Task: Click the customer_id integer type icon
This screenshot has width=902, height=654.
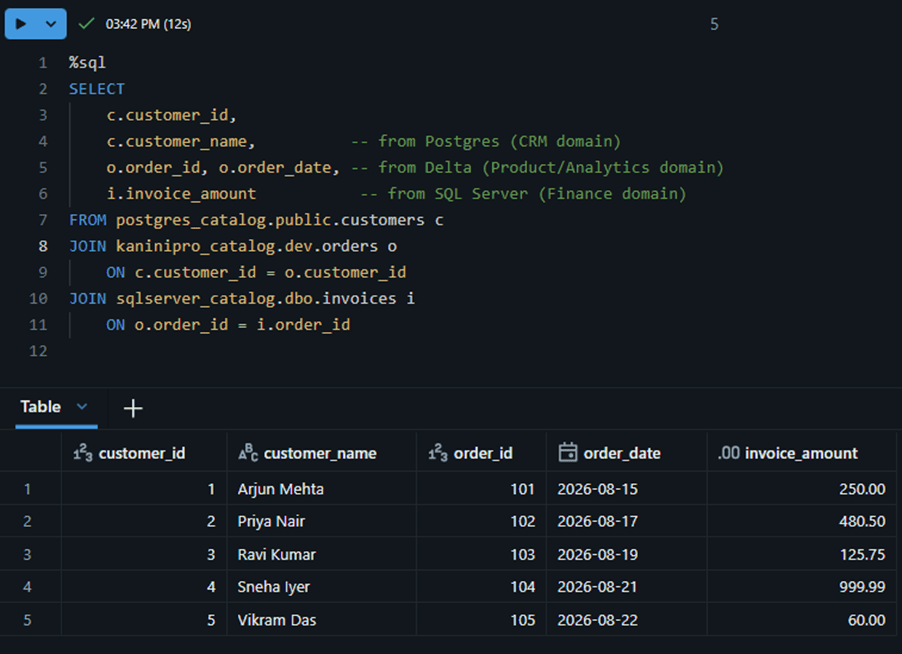Action: (83, 453)
